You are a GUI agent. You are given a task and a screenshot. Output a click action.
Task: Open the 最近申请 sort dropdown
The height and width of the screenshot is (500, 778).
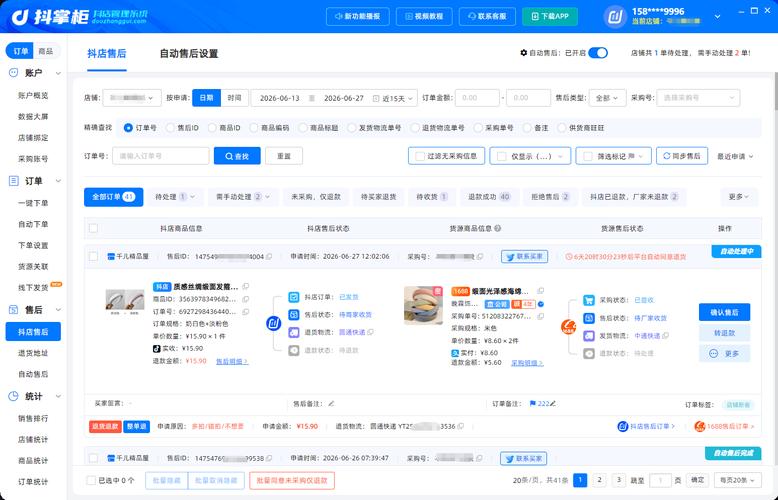(735, 156)
